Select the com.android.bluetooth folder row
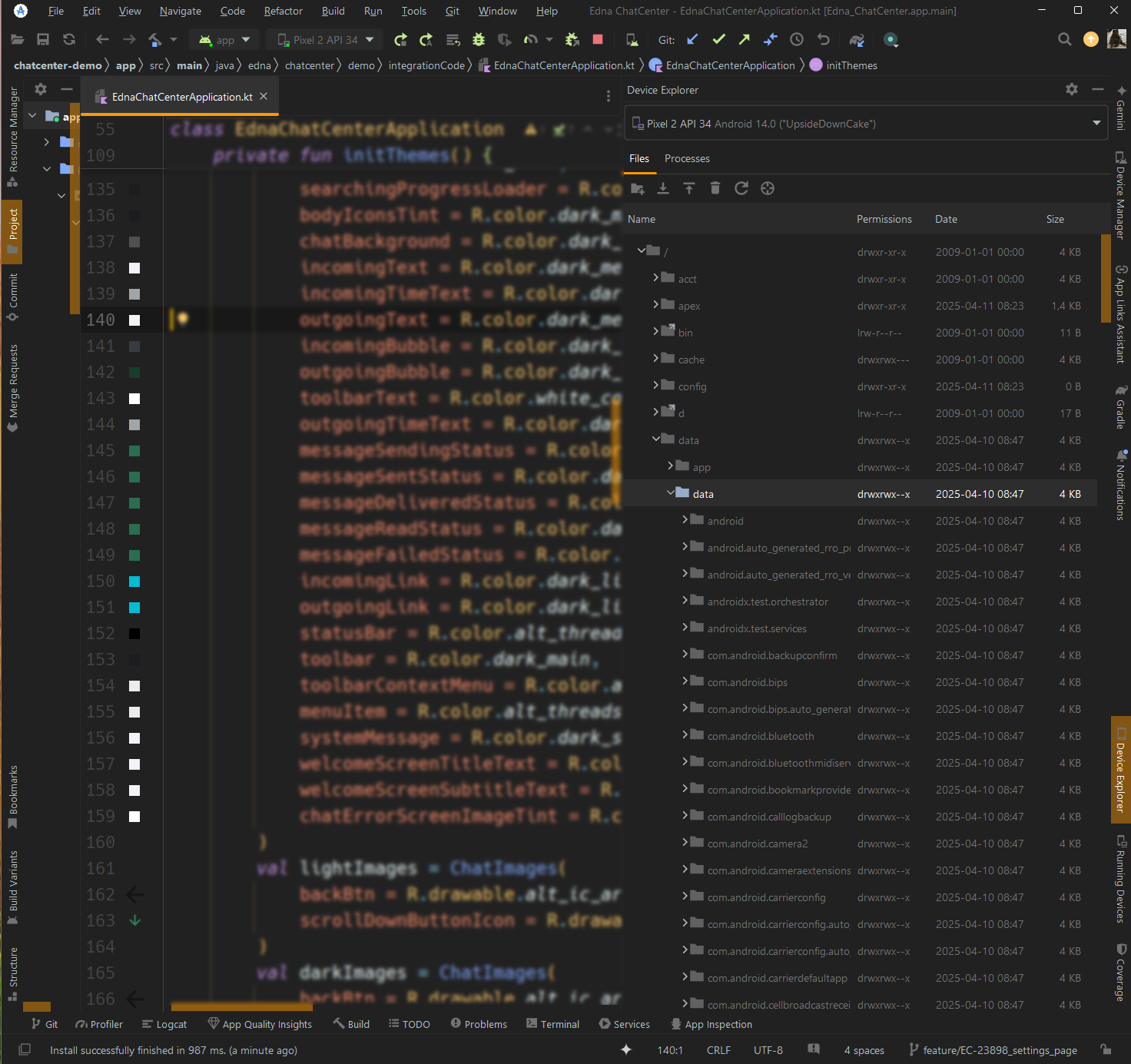This screenshot has height=1064, width=1131. point(761,736)
